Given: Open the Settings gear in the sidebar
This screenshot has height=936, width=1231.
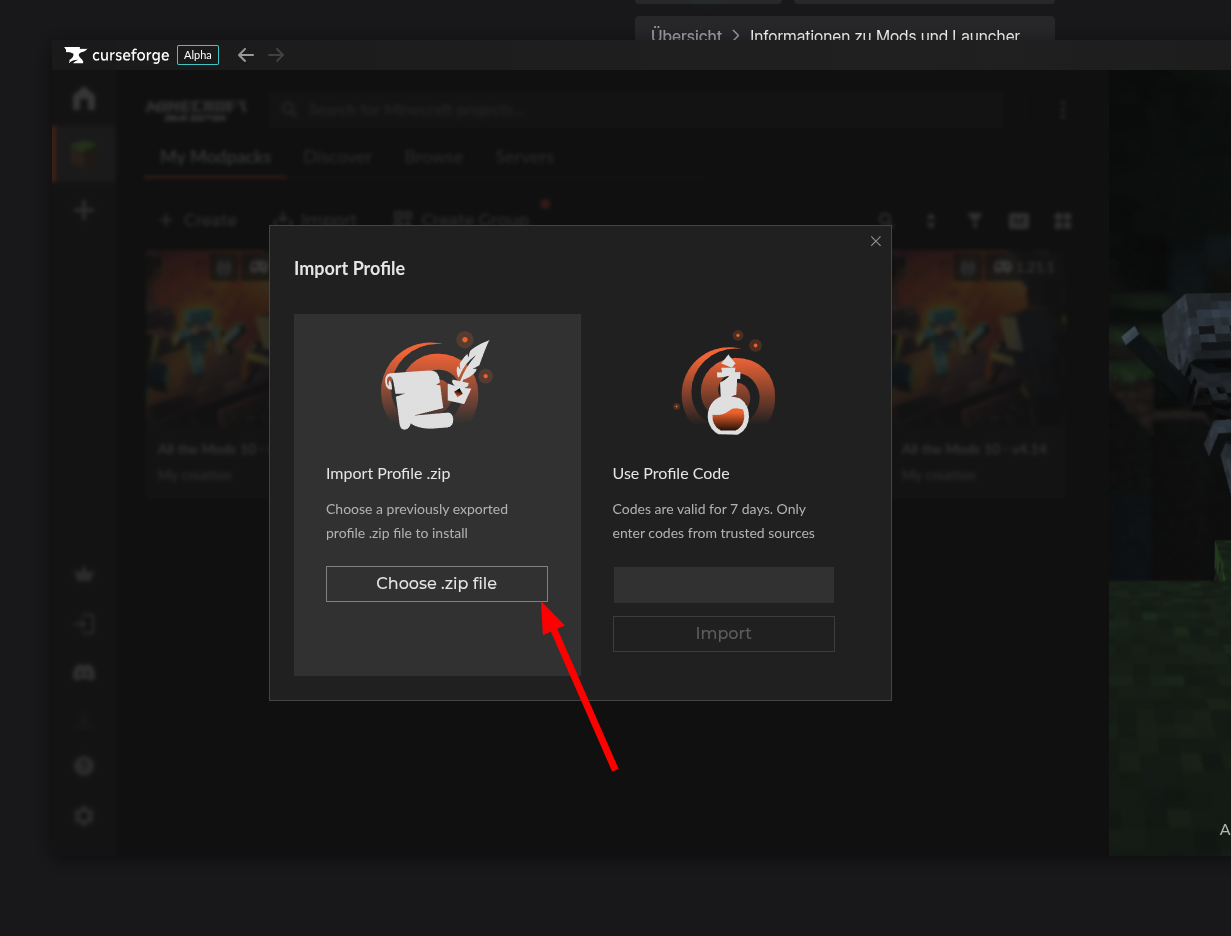Looking at the screenshot, I should point(84,815).
